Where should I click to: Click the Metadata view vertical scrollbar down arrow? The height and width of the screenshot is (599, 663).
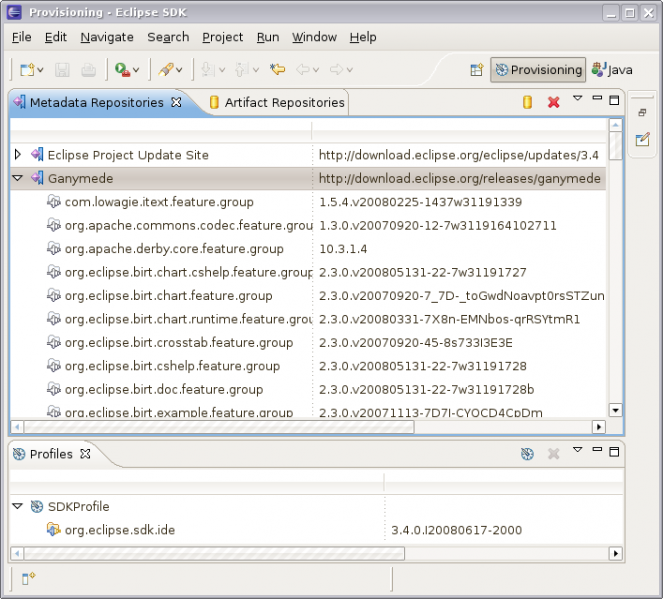(x=616, y=410)
